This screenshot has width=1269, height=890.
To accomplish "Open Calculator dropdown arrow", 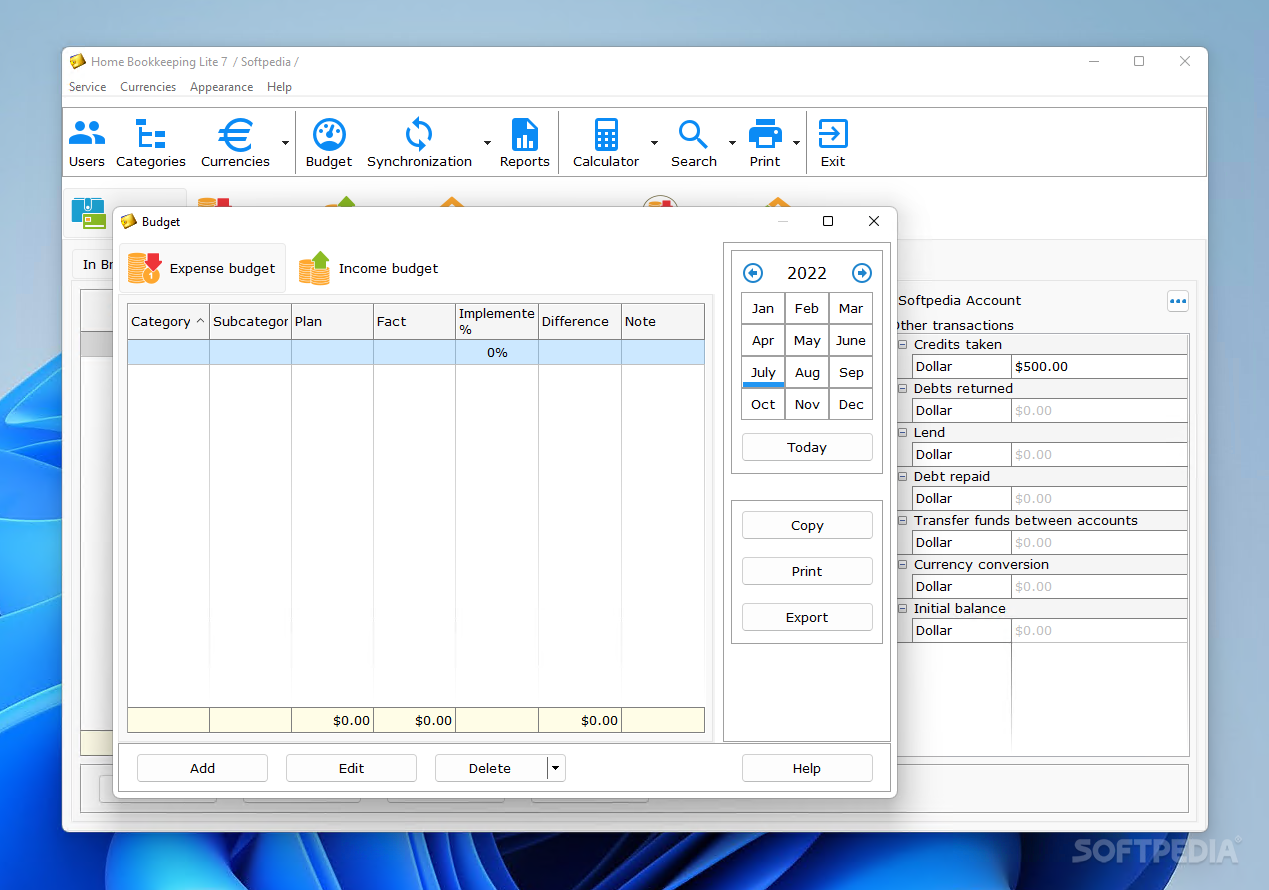I will point(654,143).
